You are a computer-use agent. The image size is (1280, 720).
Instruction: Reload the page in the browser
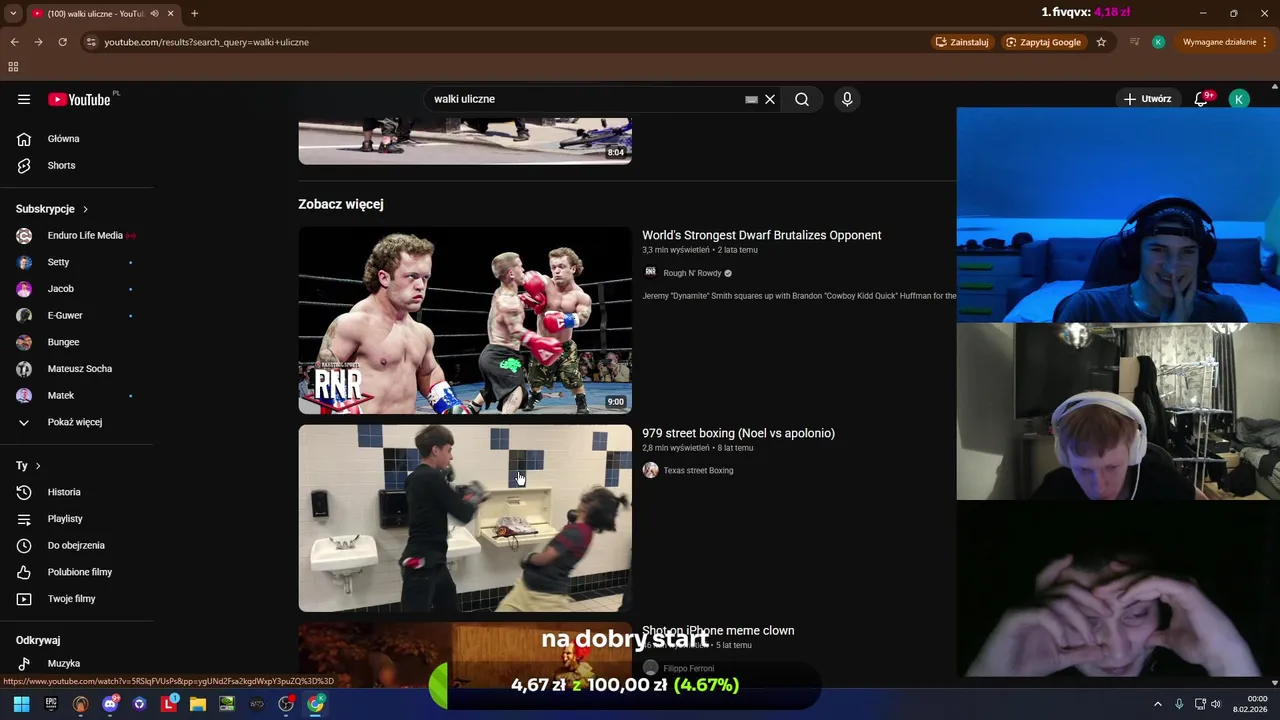coord(62,42)
